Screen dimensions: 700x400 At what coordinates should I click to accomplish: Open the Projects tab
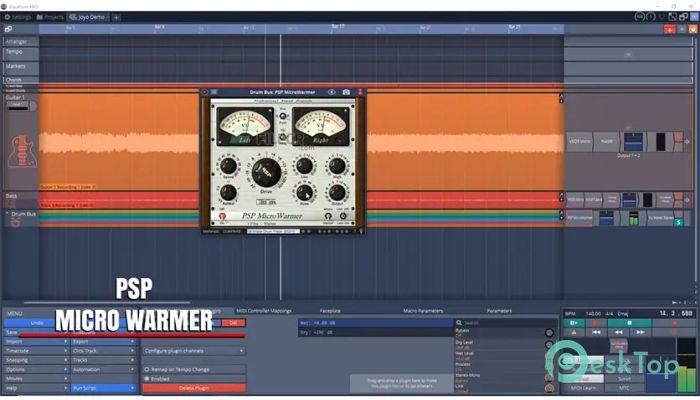click(50, 17)
